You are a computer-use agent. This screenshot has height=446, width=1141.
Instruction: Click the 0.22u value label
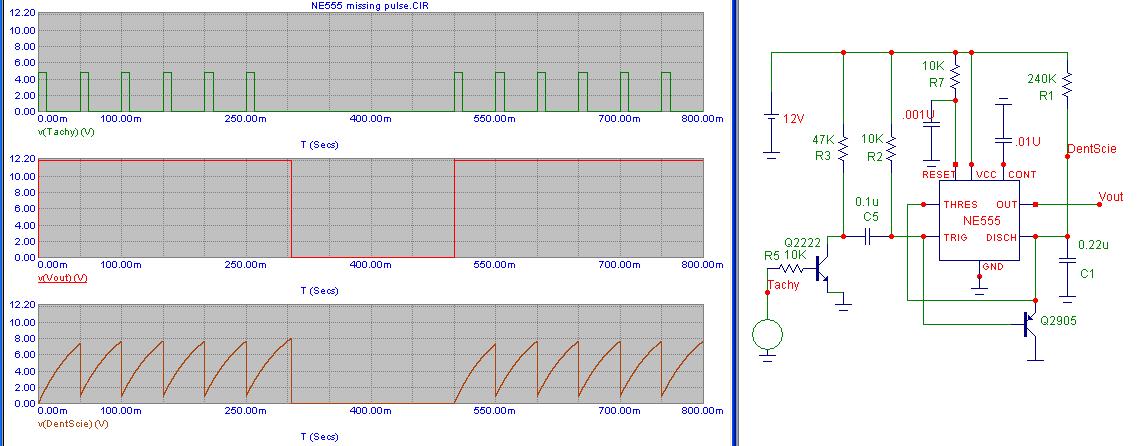coord(1093,244)
